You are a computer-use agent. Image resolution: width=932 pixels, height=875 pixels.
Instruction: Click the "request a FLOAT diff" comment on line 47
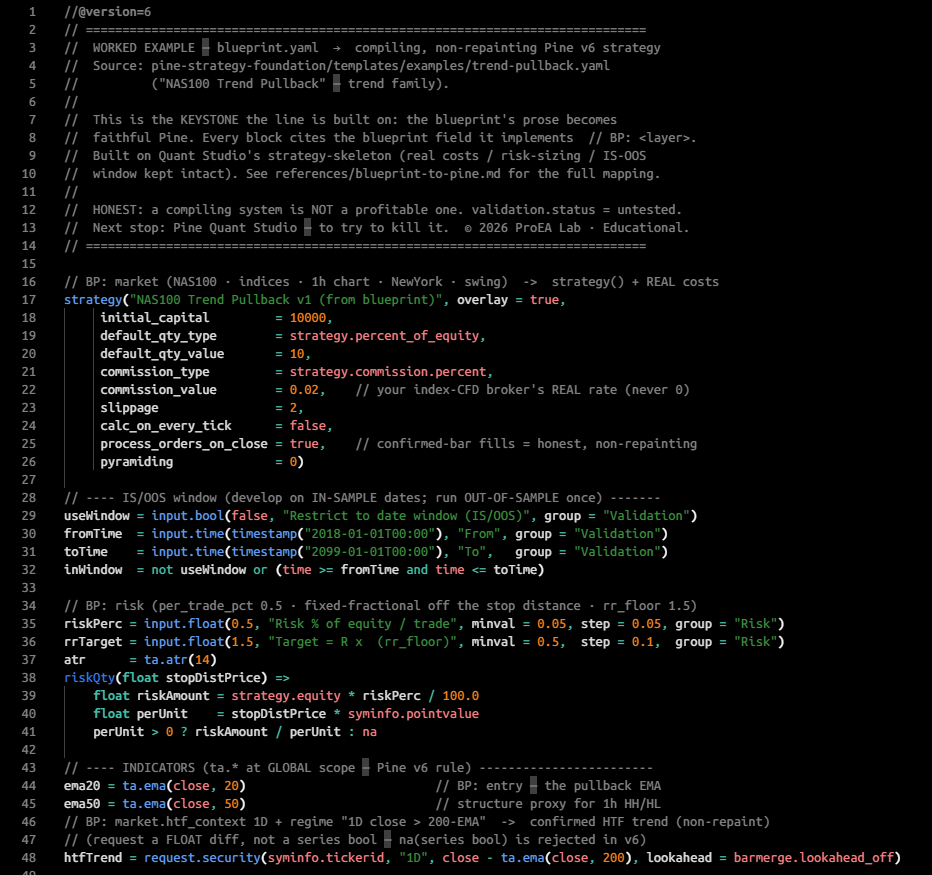coord(355,840)
